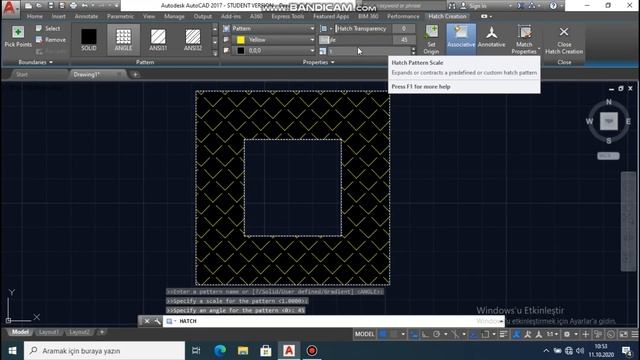Open workspace switching gear in status bar

tap(567, 334)
